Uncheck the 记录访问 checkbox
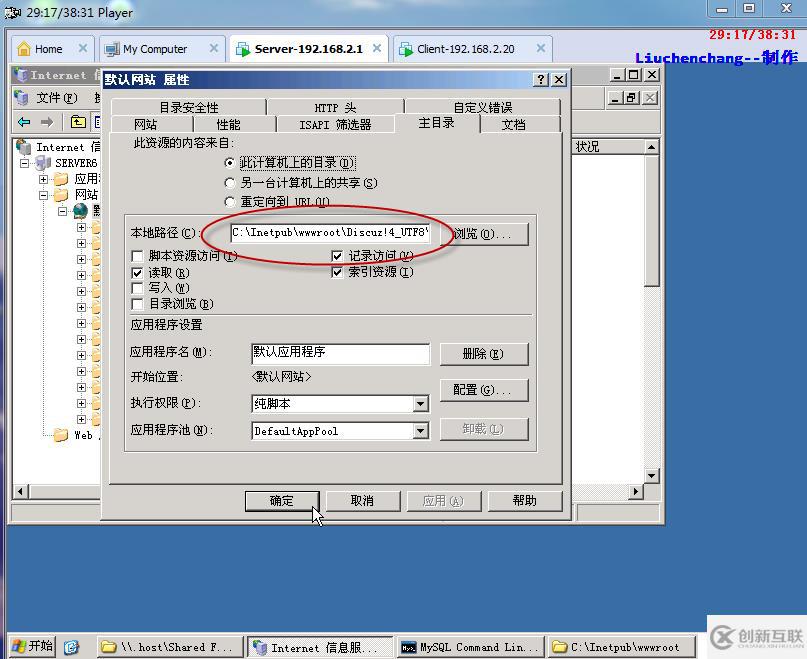 pos(337,256)
